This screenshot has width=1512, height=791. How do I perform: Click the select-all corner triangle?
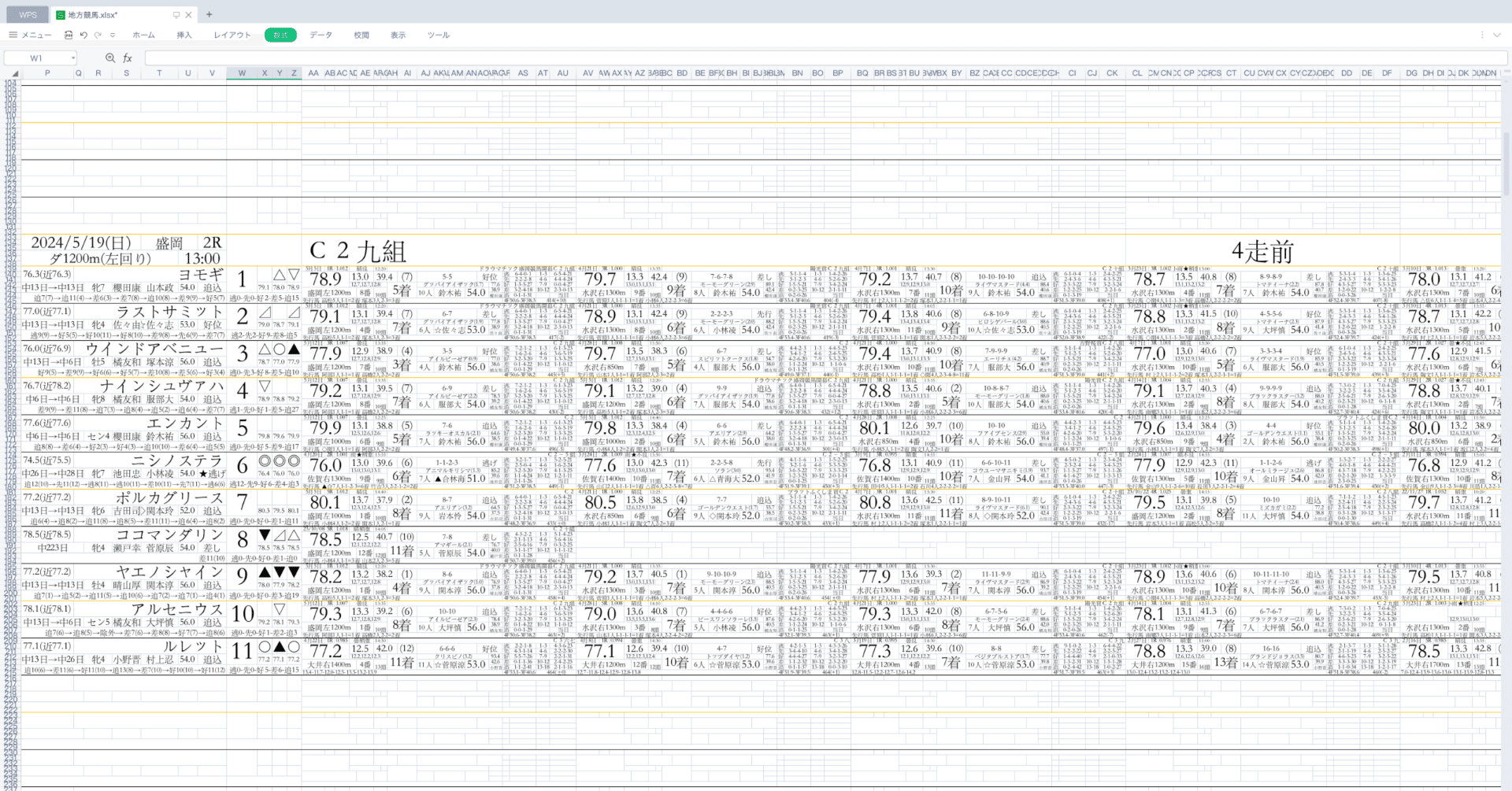click(15, 73)
